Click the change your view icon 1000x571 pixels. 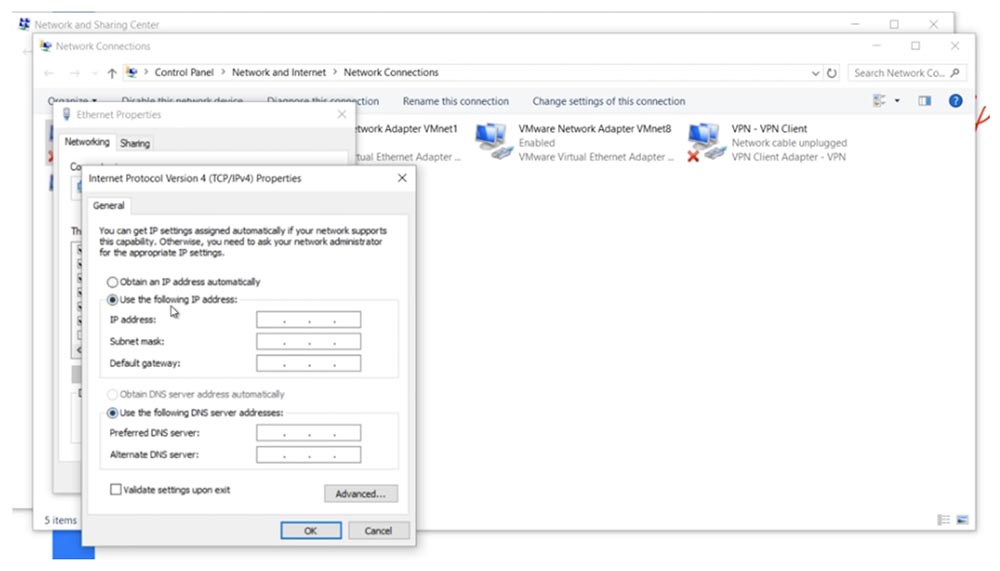pos(879,101)
